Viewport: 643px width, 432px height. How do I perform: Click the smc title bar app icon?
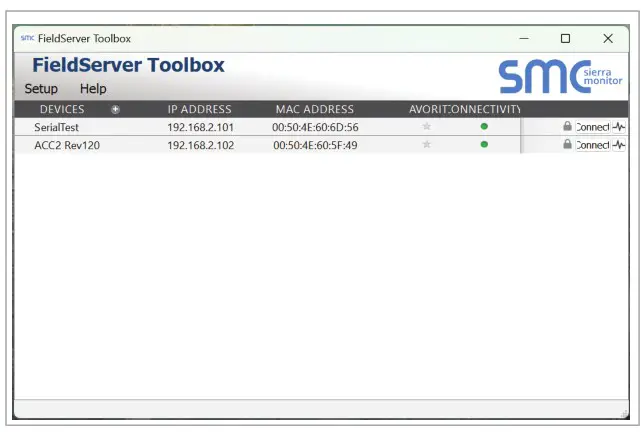[27, 38]
